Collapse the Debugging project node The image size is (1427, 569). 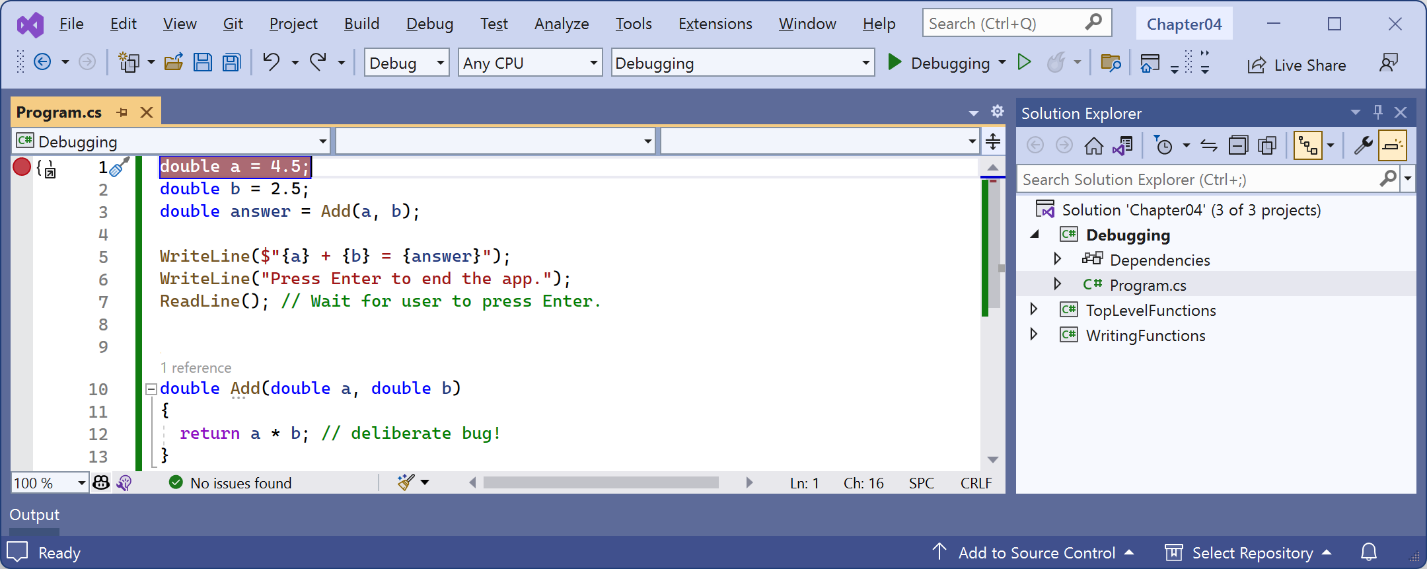click(1034, 235)
